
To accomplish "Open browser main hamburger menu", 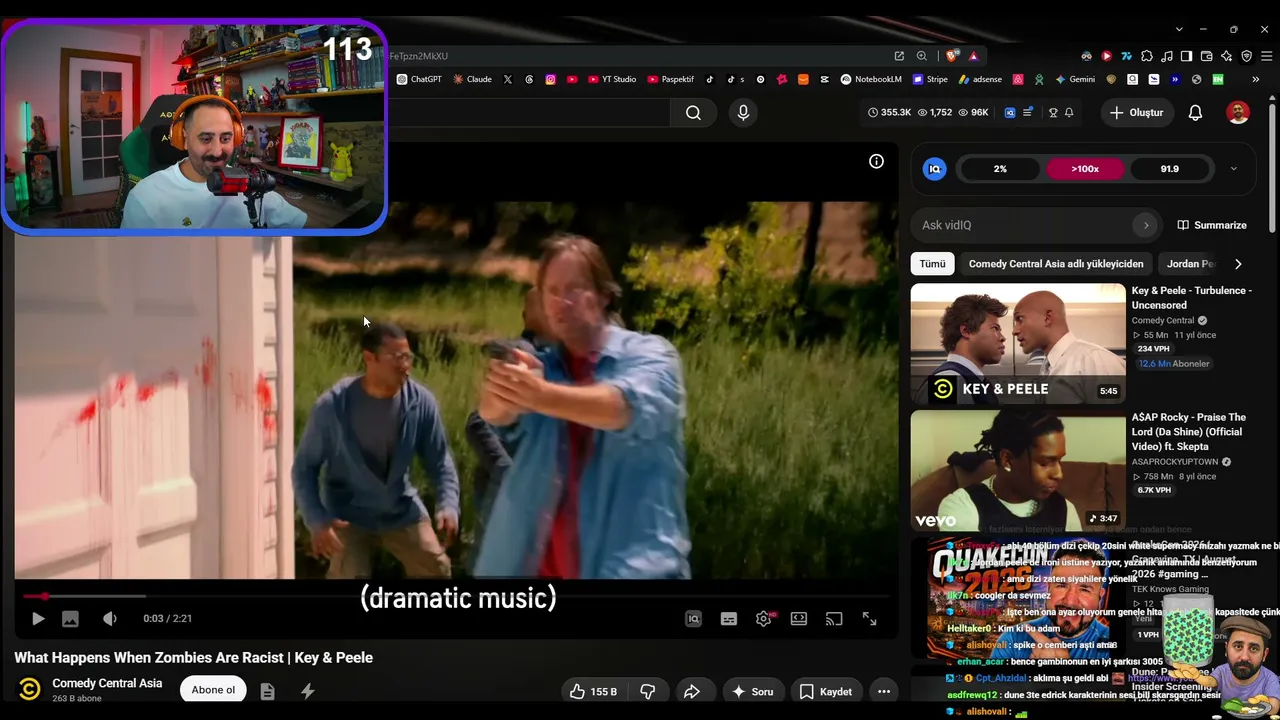I will [x=1266, y=56].
